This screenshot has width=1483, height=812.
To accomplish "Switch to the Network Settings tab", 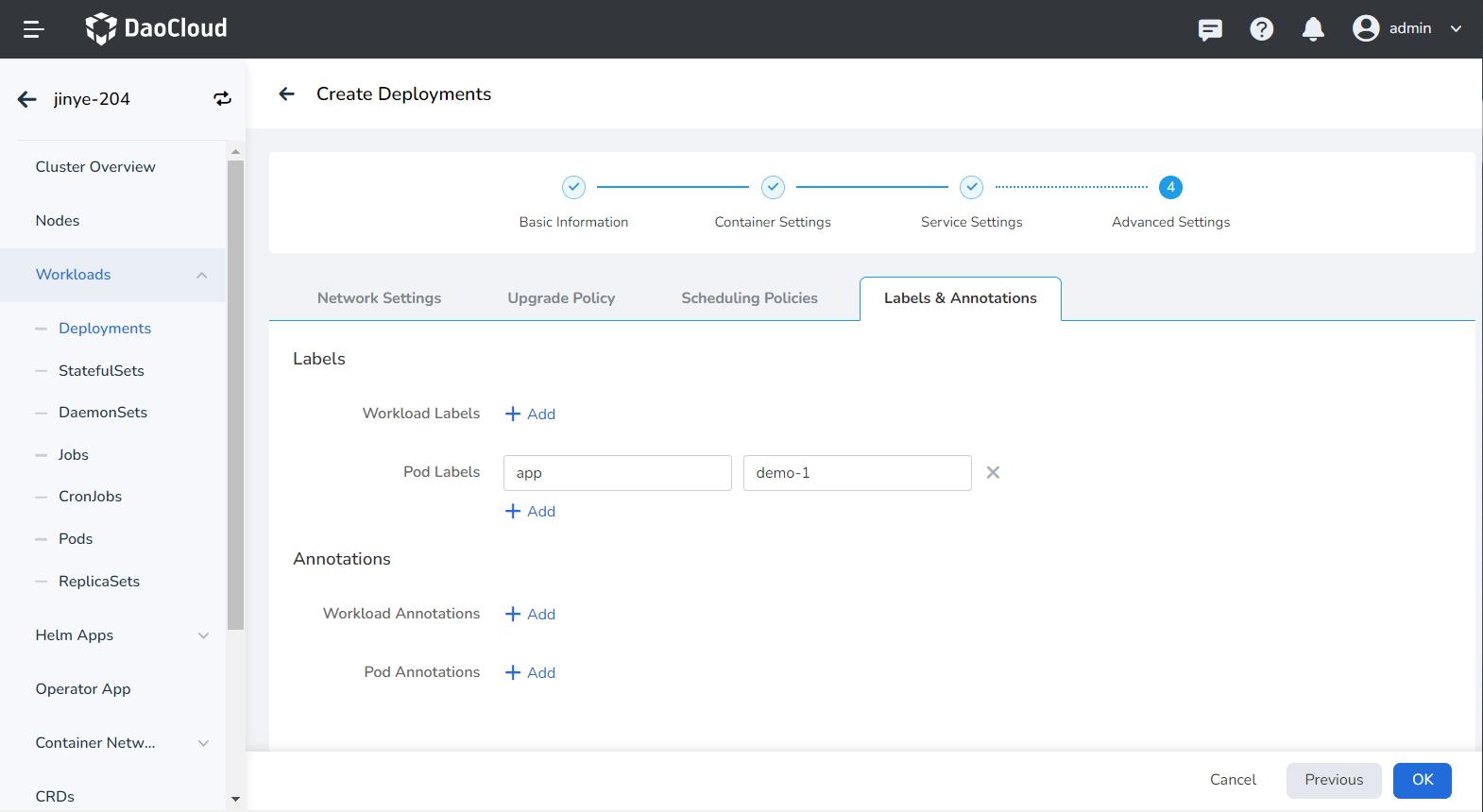I will point(379,298).
